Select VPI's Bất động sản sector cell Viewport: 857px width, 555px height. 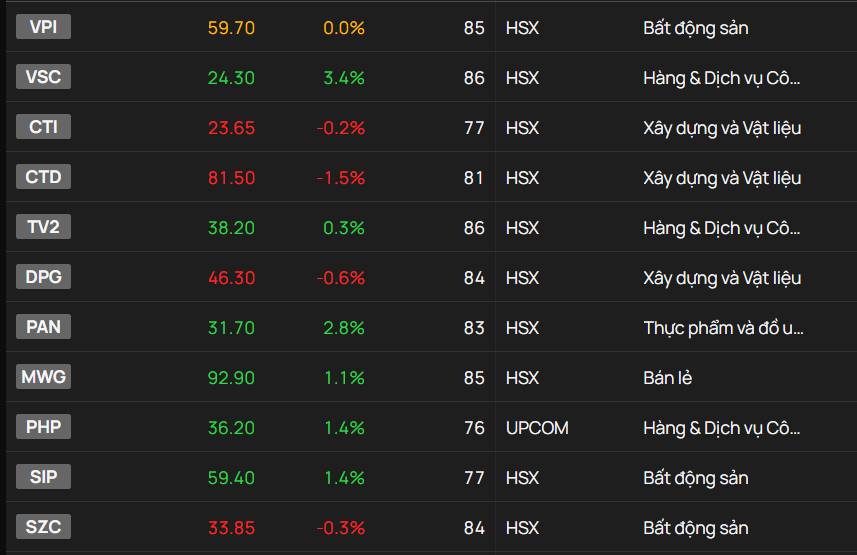(696, 28)
